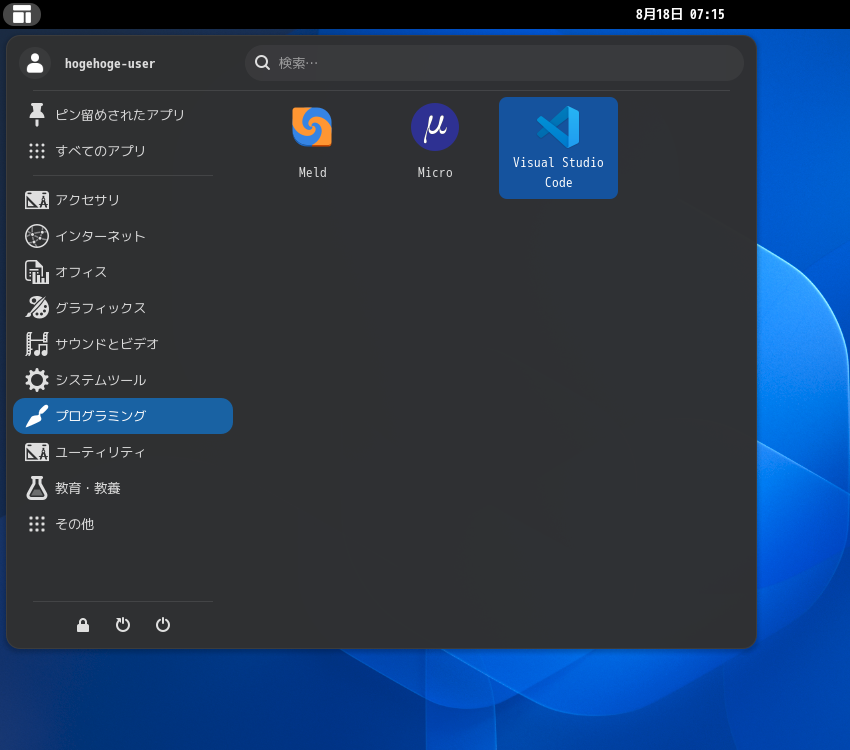This screenshot has height=750, width=850.
Task: Open the date and time clock in panel
Action: (680, 14)
